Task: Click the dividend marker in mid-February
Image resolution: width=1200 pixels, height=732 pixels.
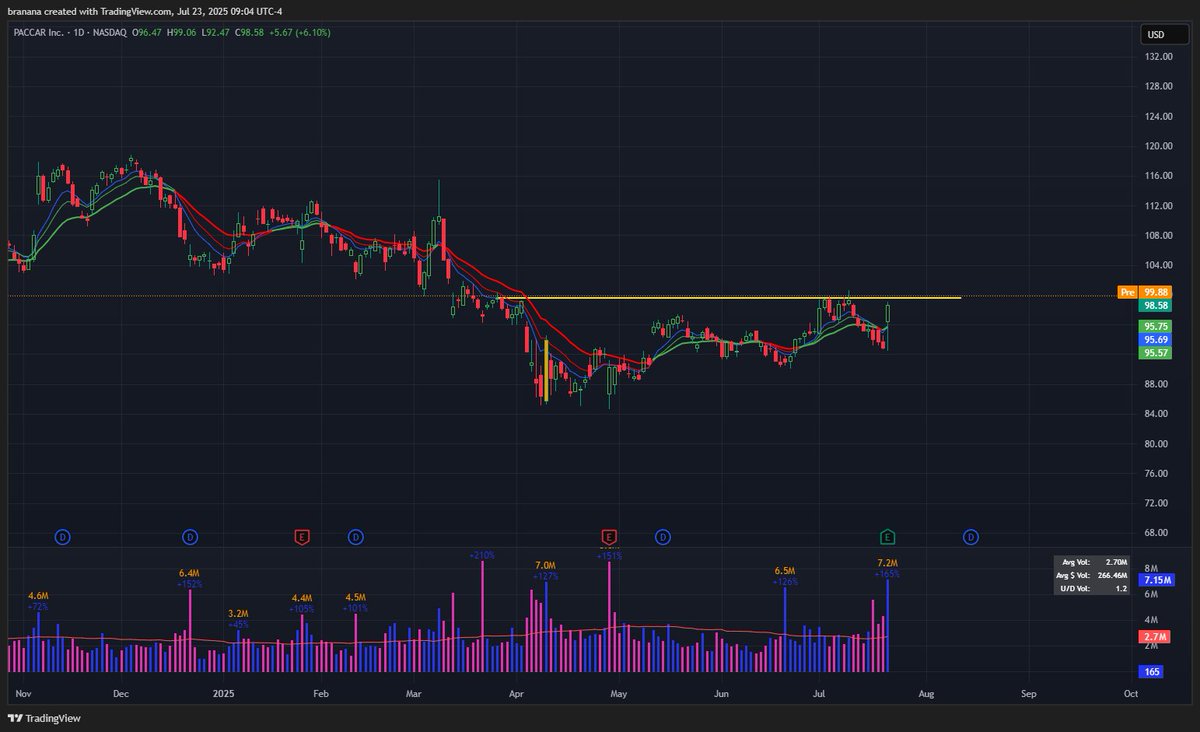Action: [355, 537]
